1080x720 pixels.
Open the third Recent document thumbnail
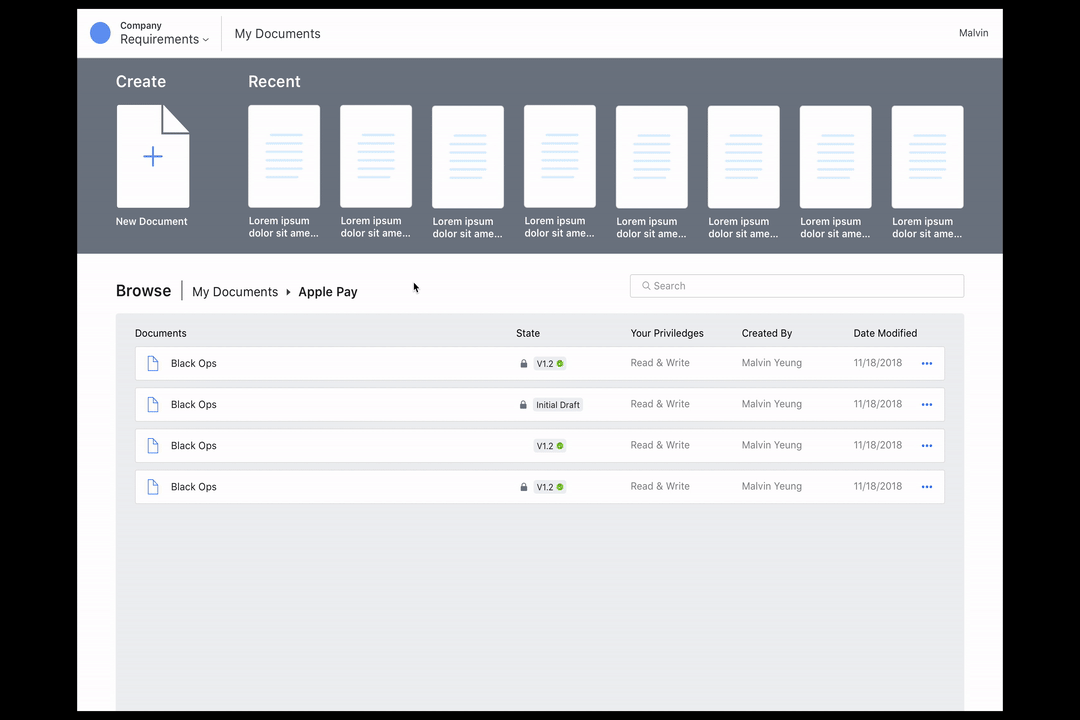pos(468,157)
